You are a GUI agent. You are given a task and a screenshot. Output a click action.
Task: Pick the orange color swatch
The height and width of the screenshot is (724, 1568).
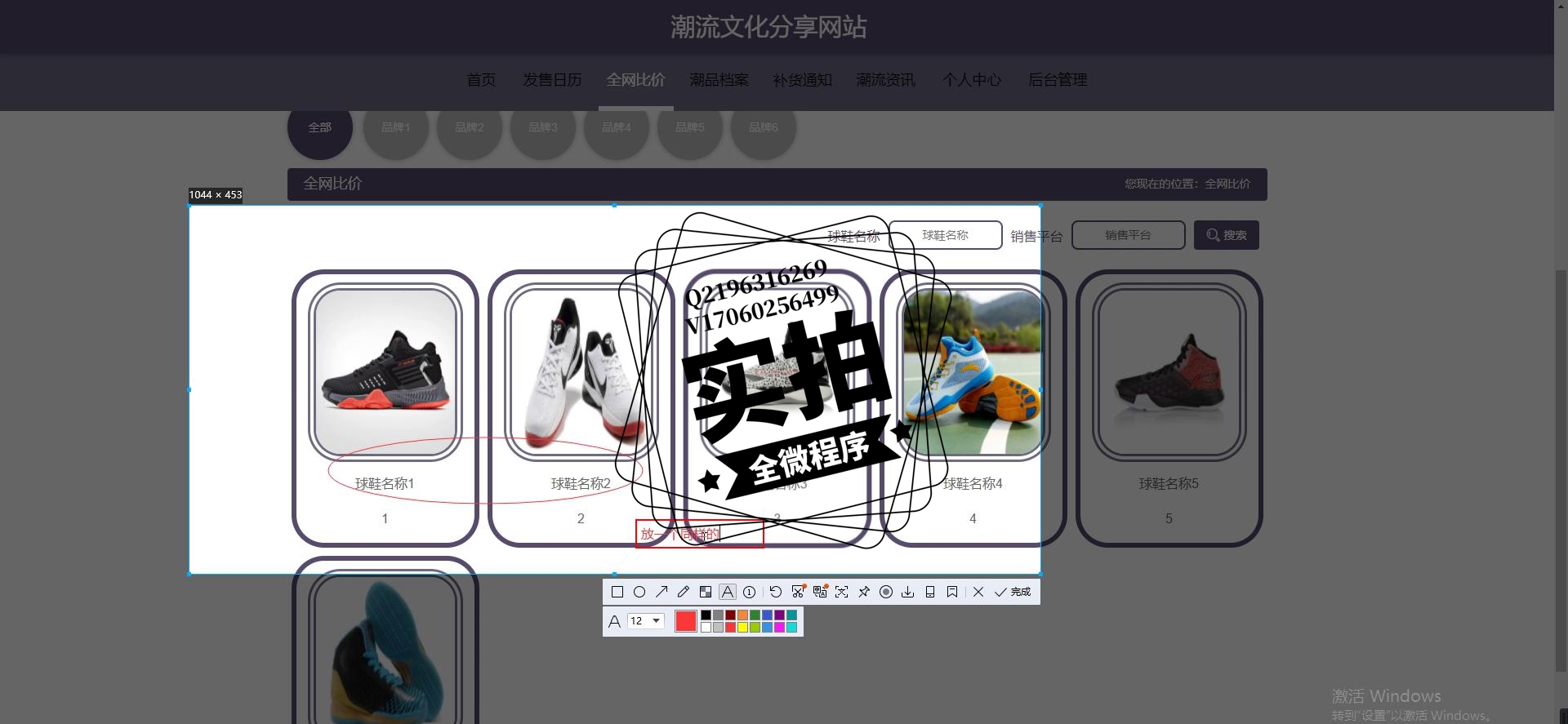pyautogui.click(x=742, y=615)
